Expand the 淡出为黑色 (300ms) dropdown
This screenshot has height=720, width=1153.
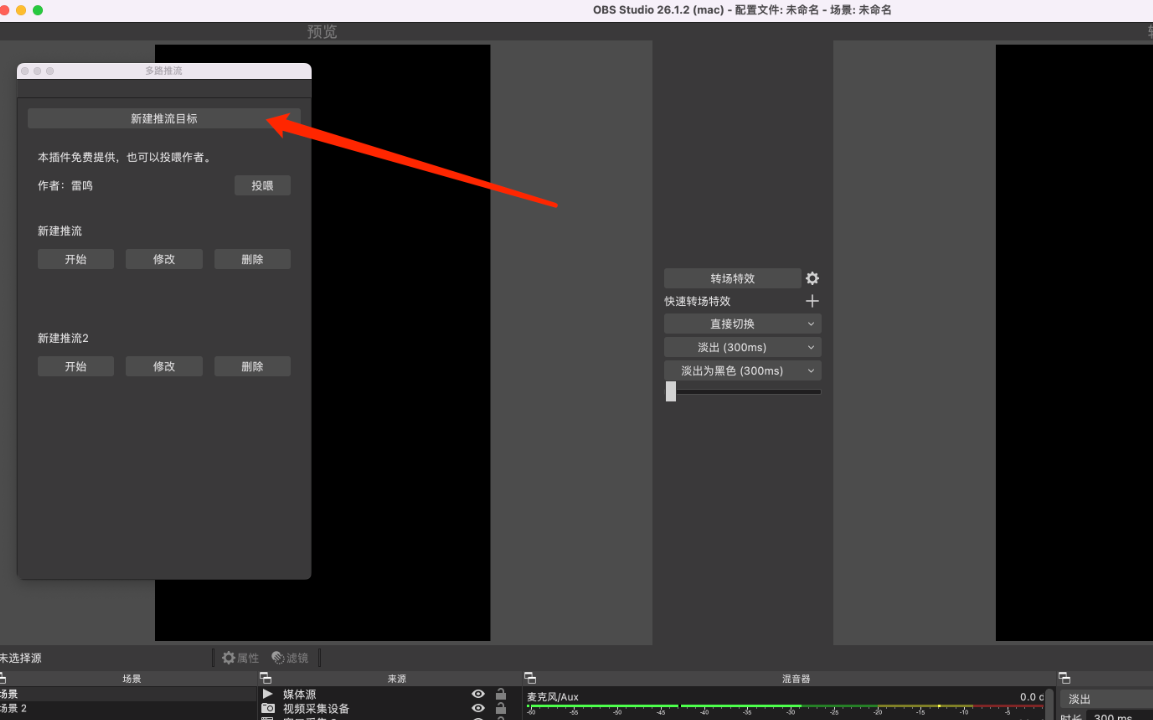742,370
